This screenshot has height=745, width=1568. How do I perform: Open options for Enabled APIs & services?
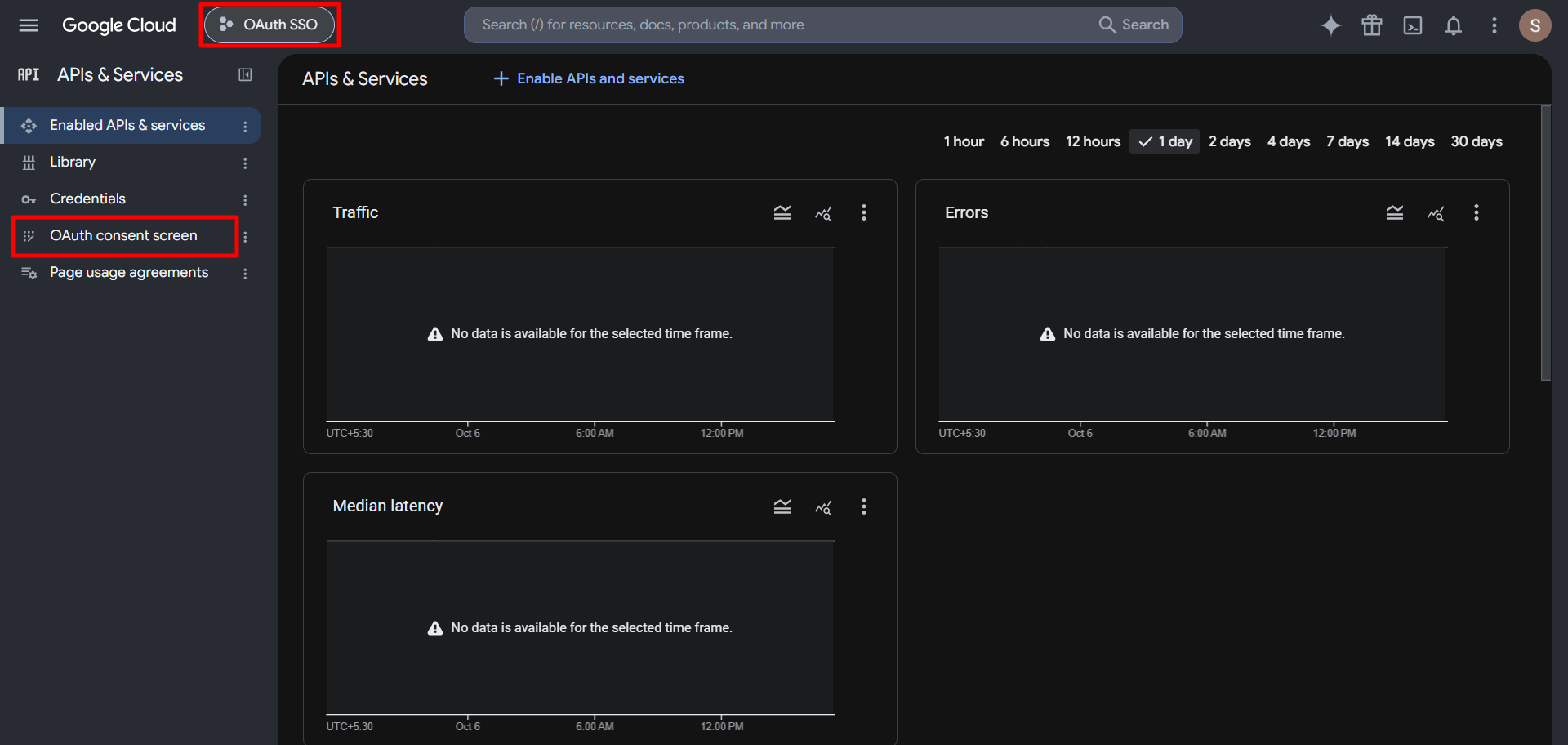pos(245,127)
